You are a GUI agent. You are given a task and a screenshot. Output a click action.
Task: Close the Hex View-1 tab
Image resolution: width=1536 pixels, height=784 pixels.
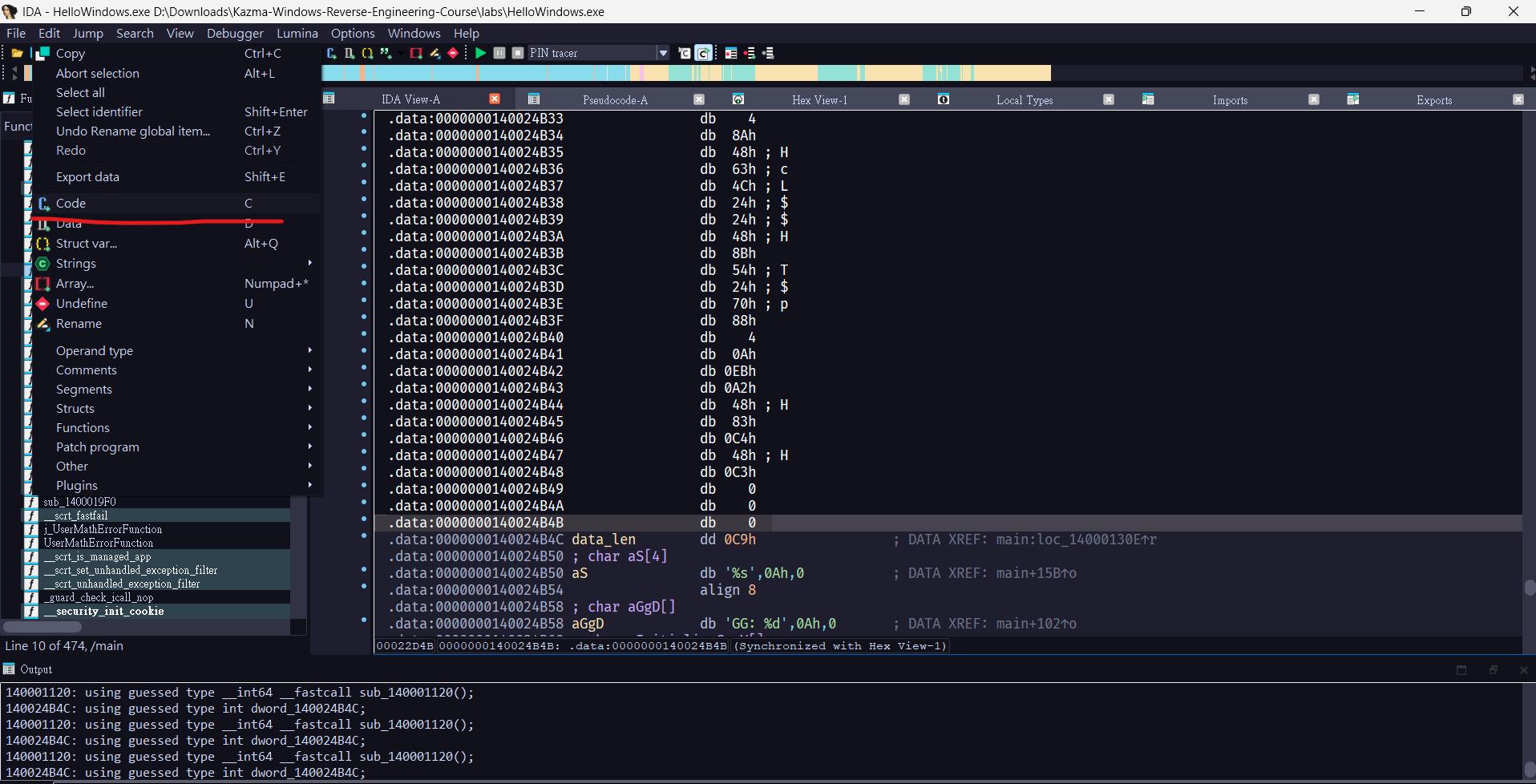[904, 99]
